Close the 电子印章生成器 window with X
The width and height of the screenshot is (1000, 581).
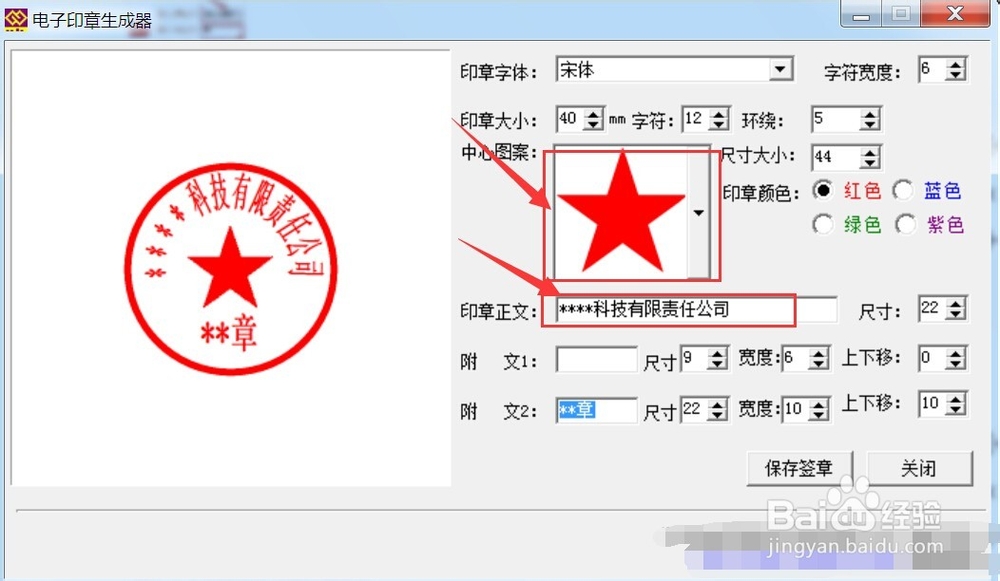[955, 13]
